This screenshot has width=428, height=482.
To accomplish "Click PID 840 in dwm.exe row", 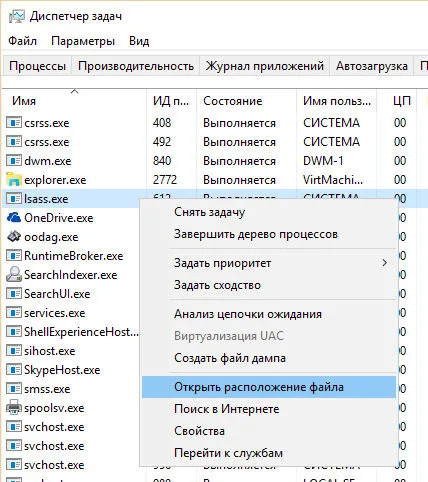I will [x=162, y=161].
